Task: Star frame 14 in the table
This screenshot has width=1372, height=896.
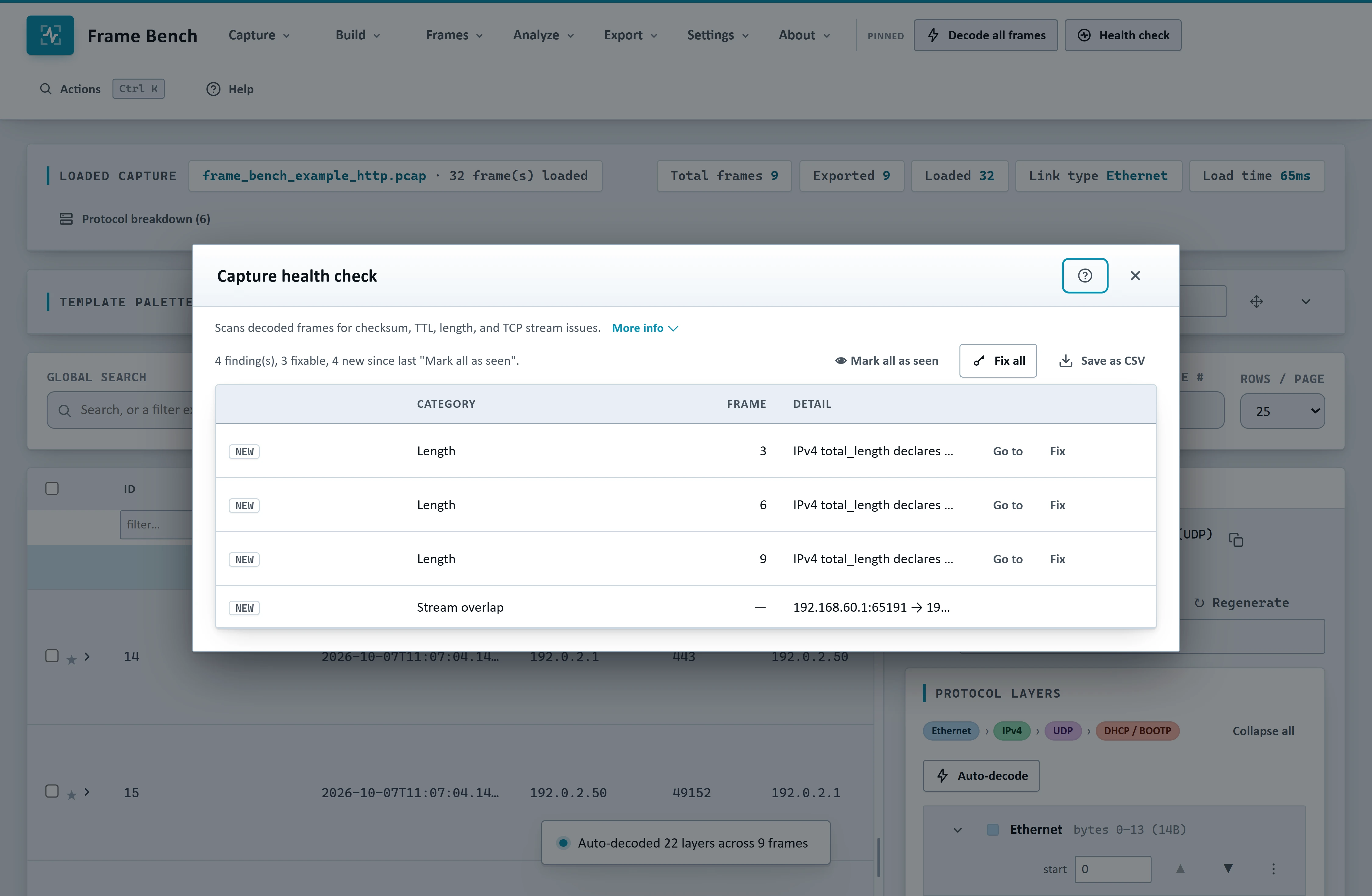Action: coord(71,659)
